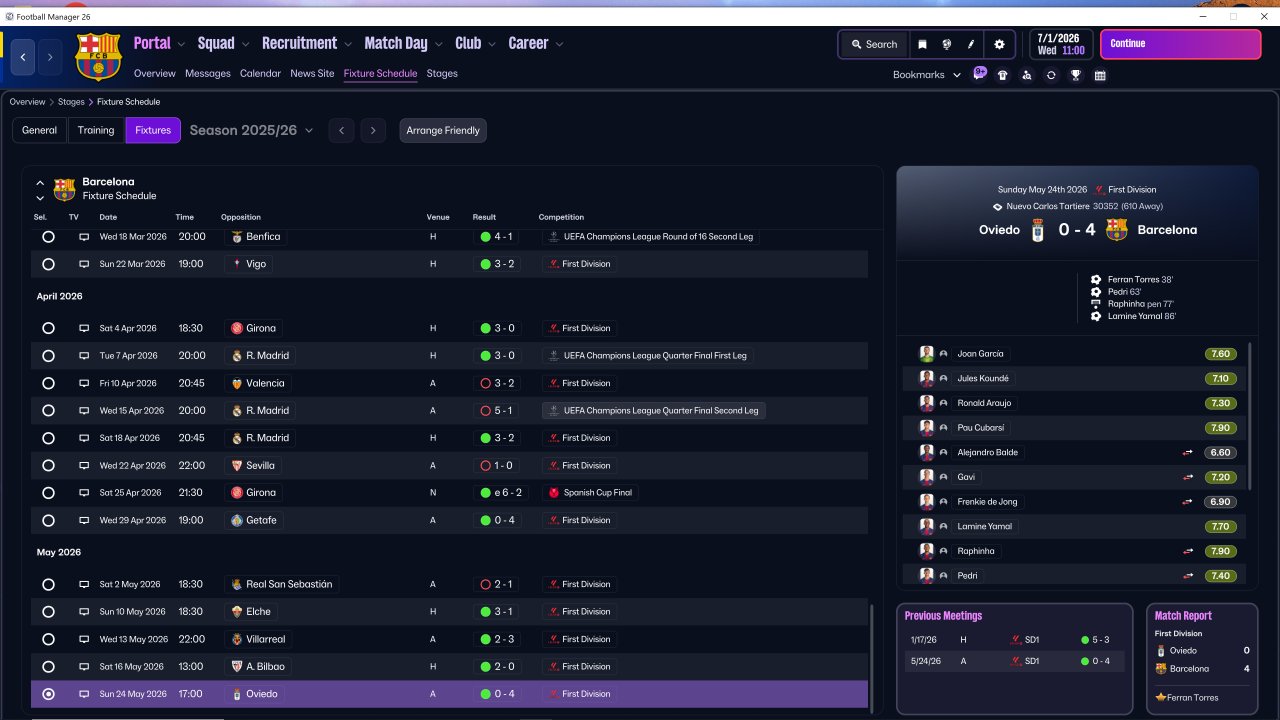The height and width of the screenshot is (720, 1280).
Task: Click the substitution arrows icon next to Raphinha
Action: (1188, 551)
